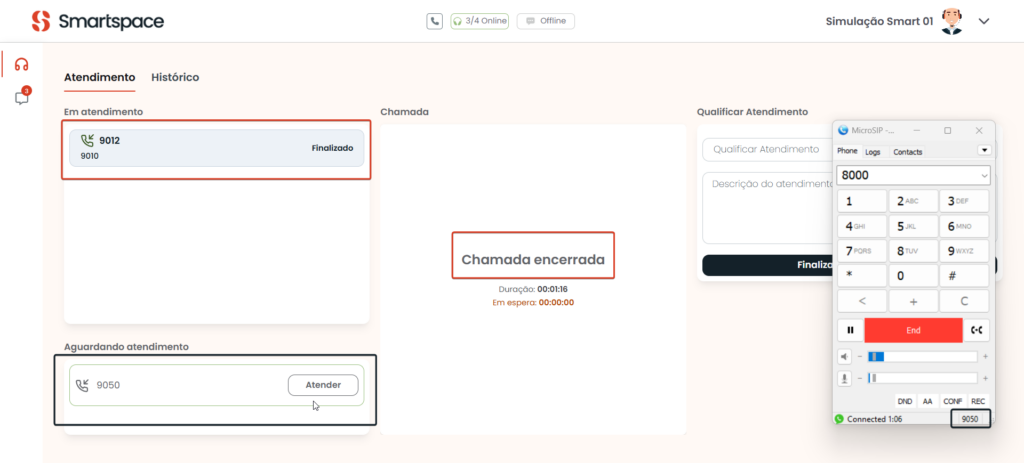Click the Smartspace logo
1024x463 pixels.
point(97,21)
